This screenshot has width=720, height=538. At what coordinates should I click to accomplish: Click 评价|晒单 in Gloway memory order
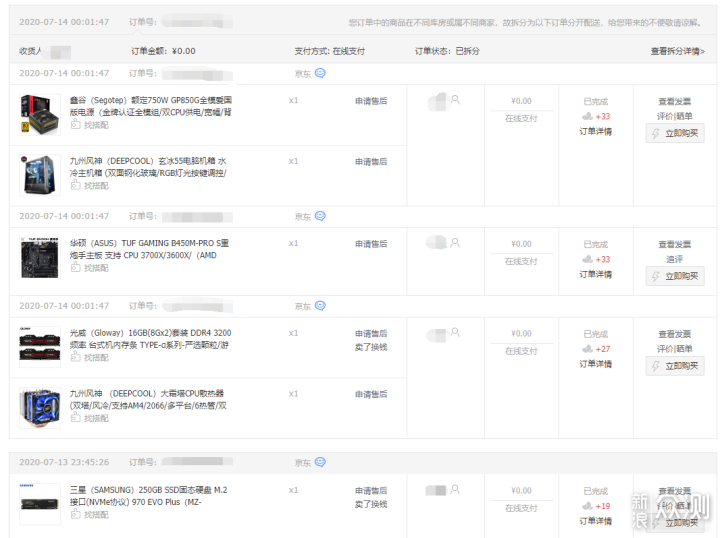click(x=675, y=349)
